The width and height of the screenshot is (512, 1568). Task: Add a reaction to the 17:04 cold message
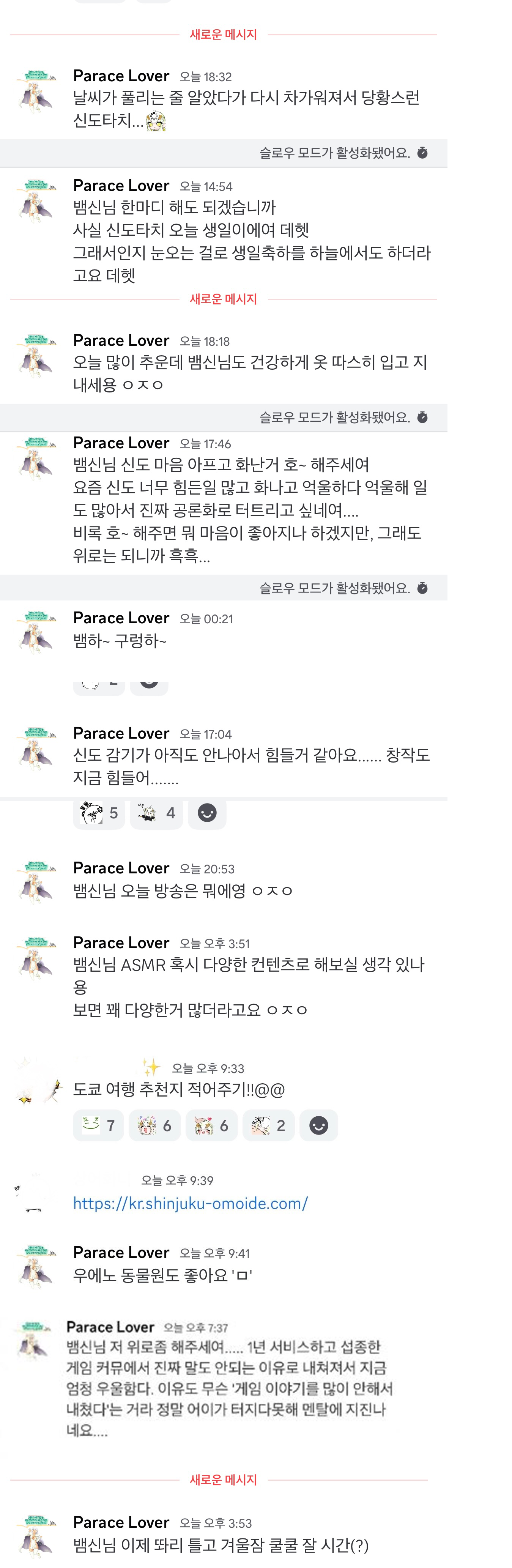(x=207, y=813)
